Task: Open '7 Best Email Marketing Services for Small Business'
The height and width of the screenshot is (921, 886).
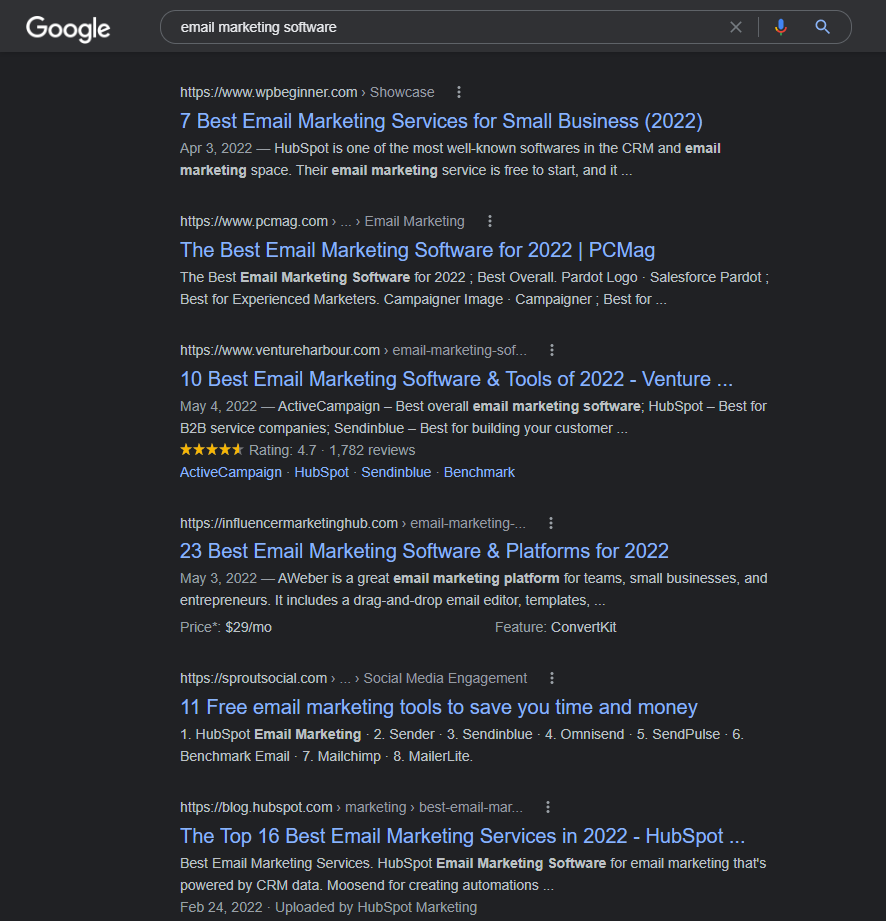Action: pos(441,120)
